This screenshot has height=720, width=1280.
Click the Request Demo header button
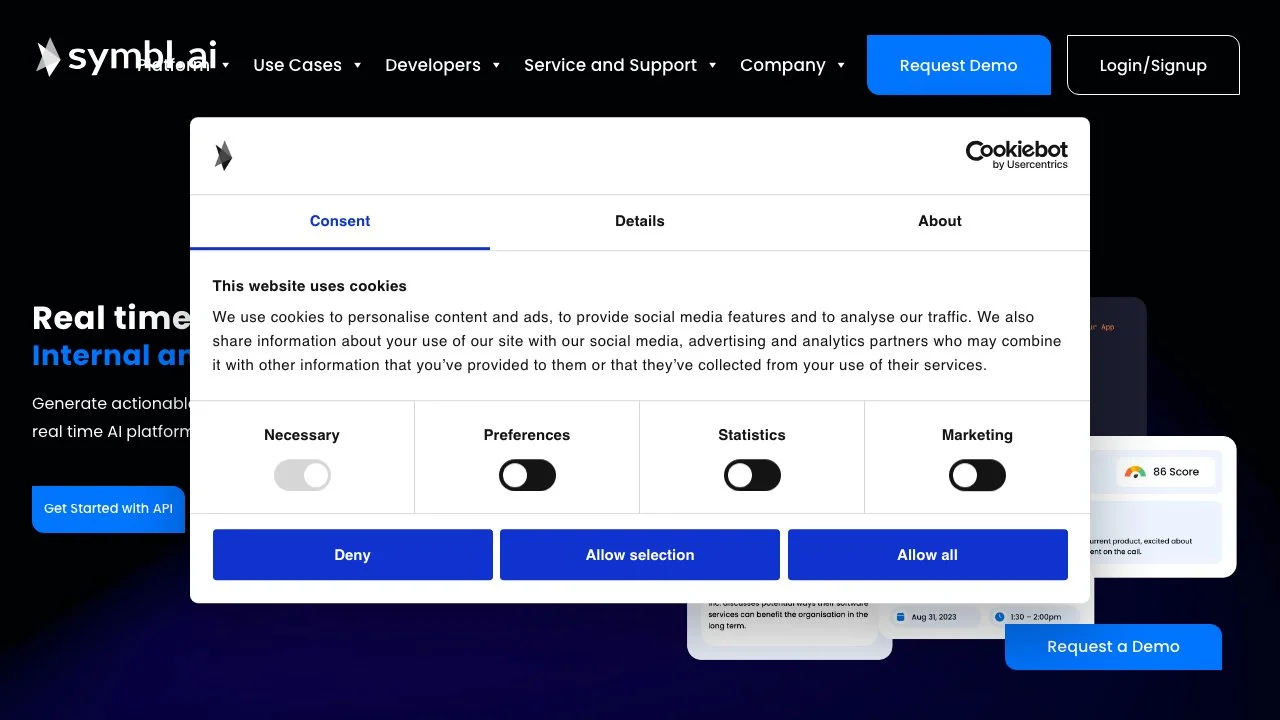[x=959, y=65]
